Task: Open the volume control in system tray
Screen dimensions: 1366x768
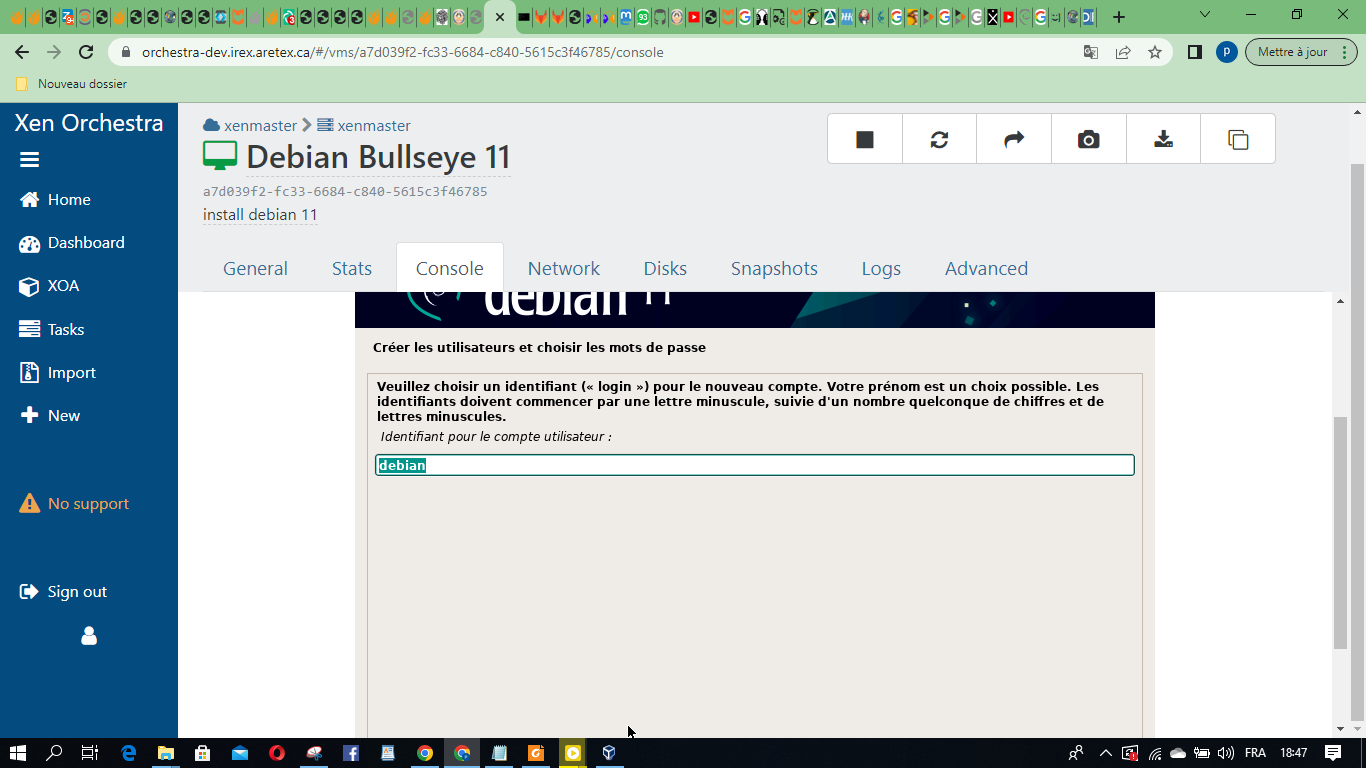Action: click(1225, 753)
